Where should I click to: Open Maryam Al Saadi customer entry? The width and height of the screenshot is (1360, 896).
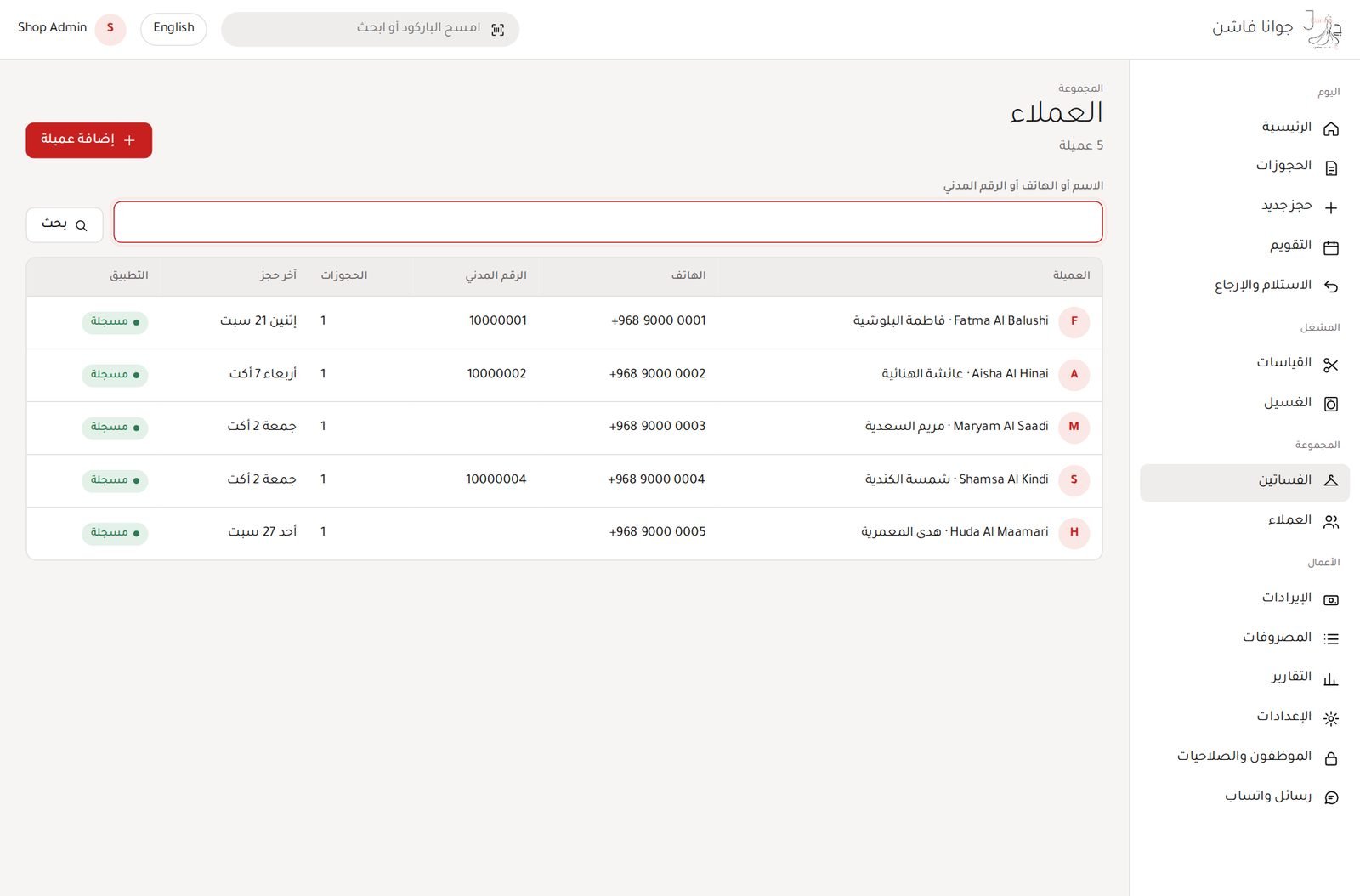coord(564,428)
